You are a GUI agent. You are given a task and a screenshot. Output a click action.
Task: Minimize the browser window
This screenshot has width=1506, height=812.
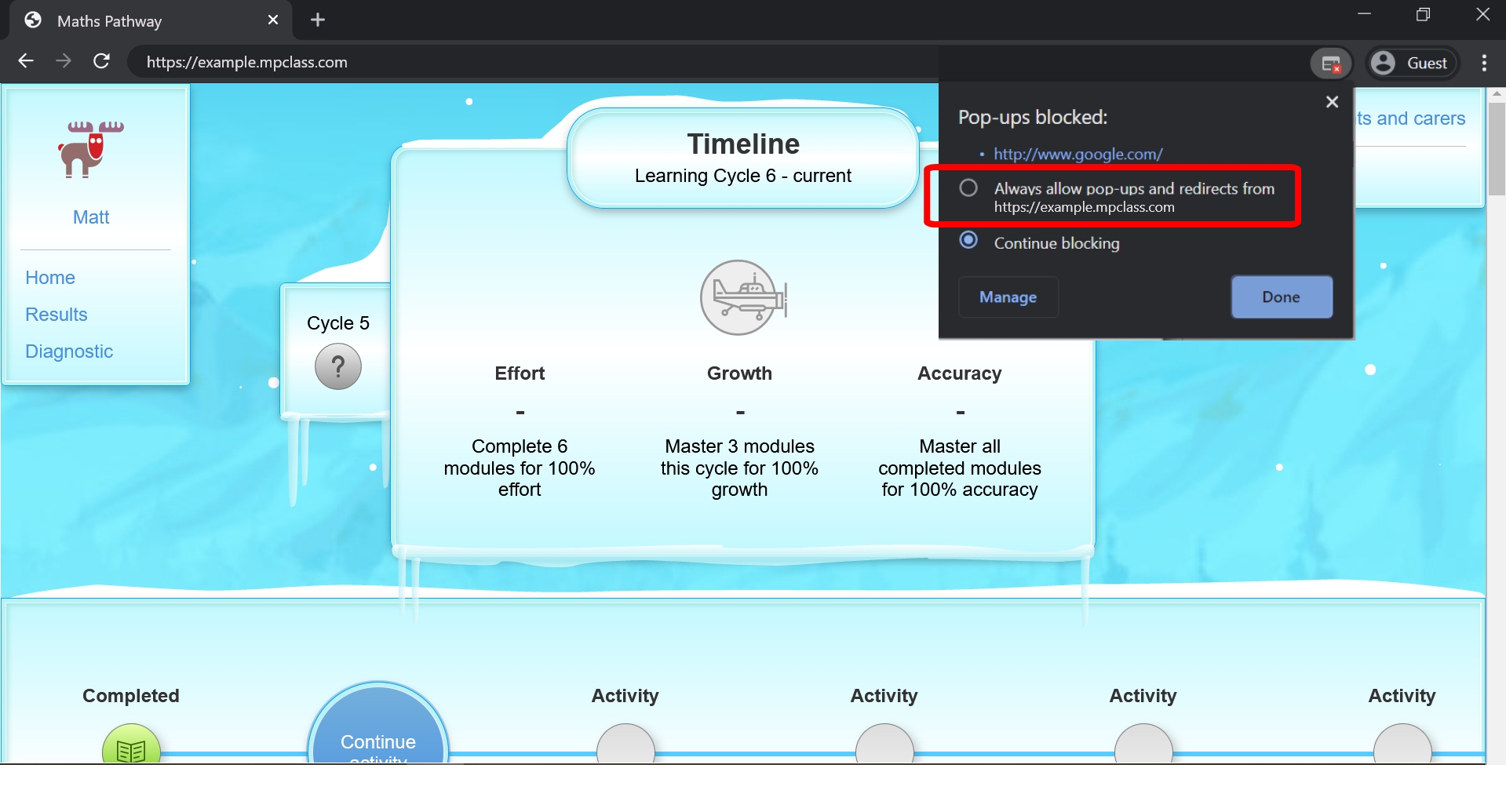tap(1365, 14)
